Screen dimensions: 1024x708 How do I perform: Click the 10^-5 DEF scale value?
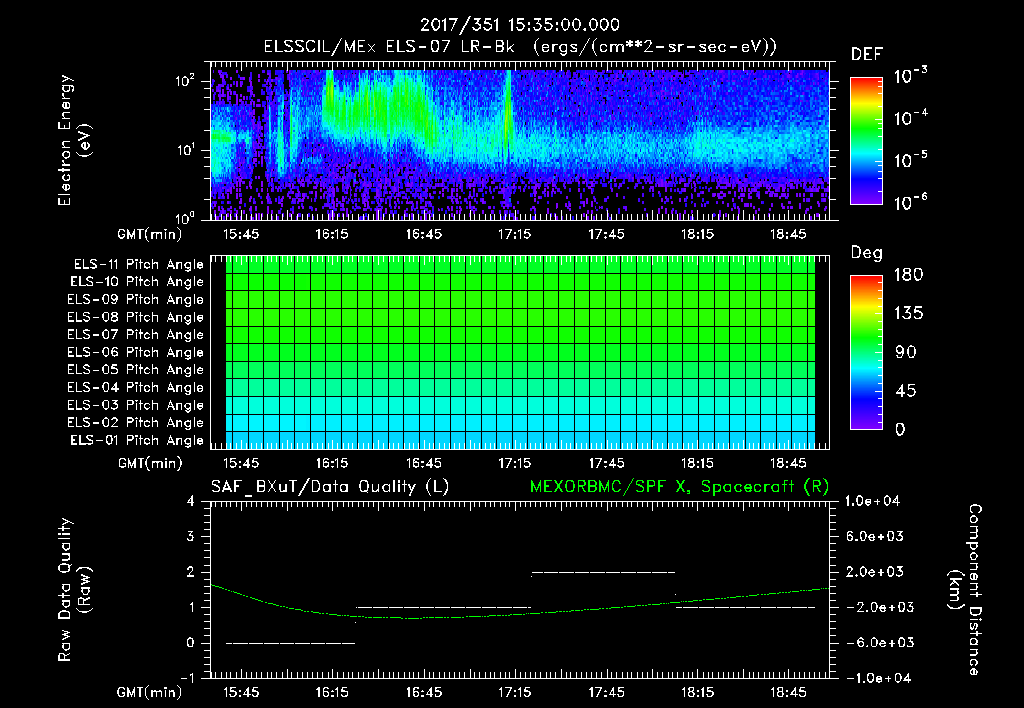point(910,160)
